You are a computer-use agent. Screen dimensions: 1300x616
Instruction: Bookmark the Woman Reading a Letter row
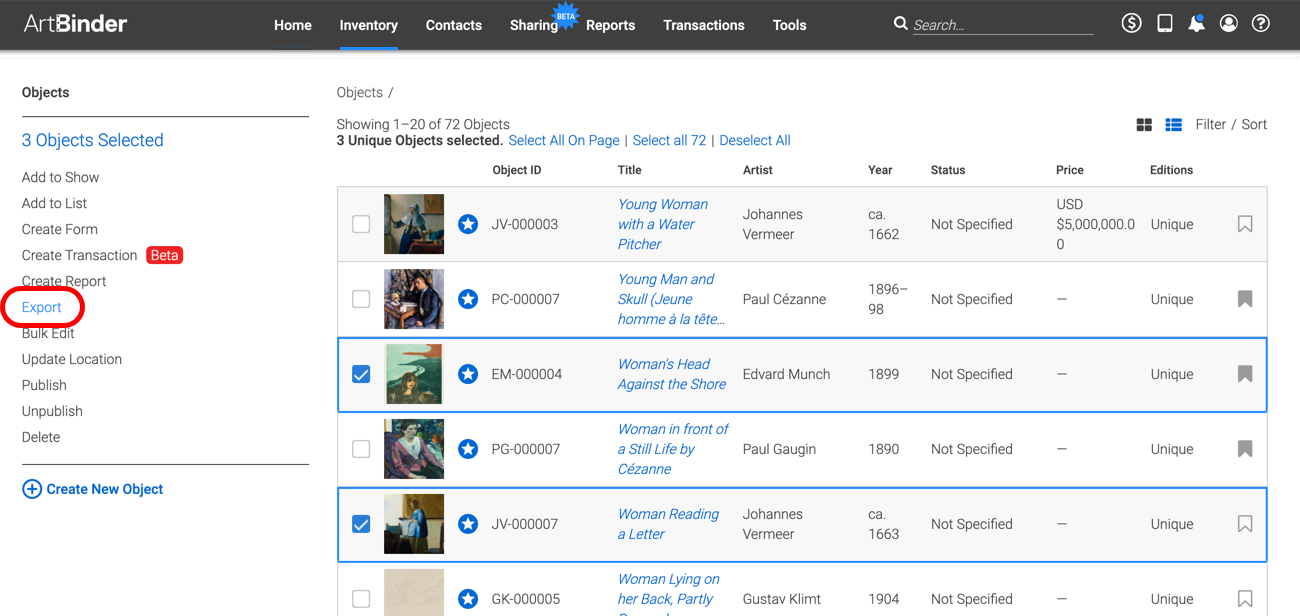click(x=1245, y=524)
